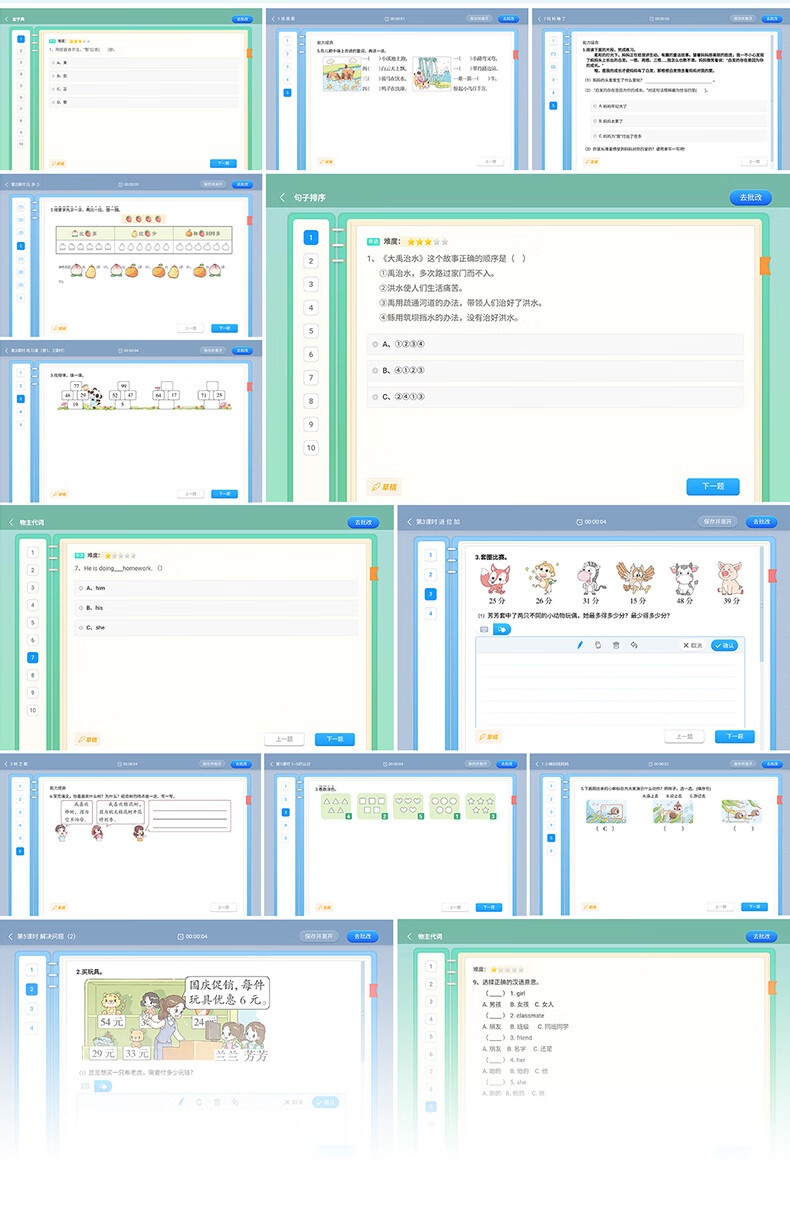Switch to keyboard input mode under the animal question
790x1220 pixels.
(x=484, y=629)
